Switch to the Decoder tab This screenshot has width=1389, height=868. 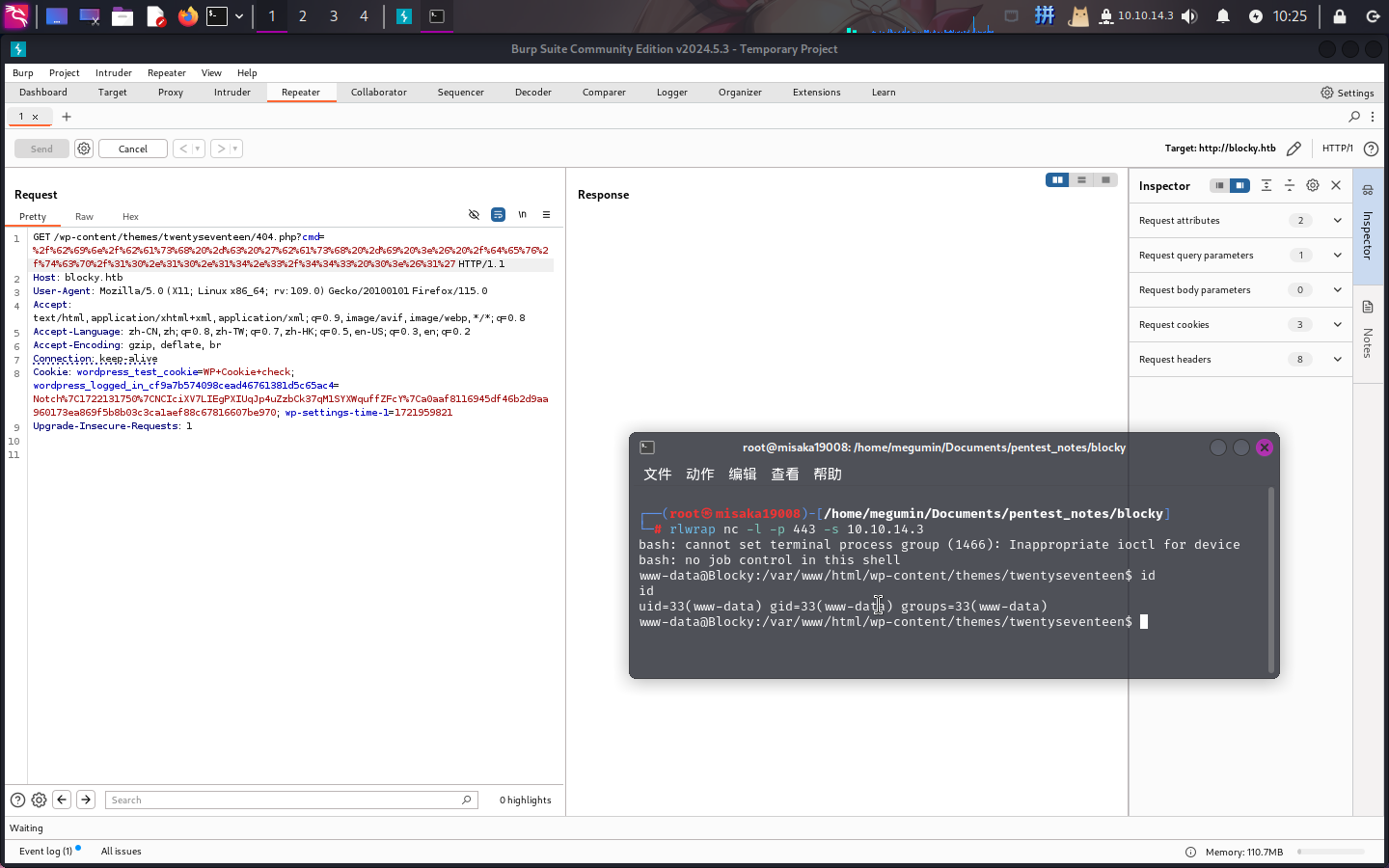(x=533, y=93)
